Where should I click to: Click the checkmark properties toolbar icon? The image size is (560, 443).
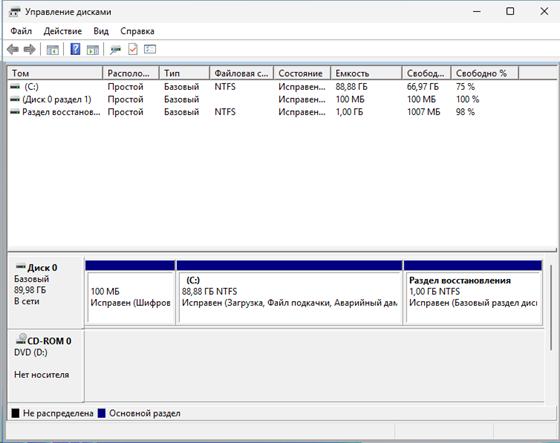point(133,49)
